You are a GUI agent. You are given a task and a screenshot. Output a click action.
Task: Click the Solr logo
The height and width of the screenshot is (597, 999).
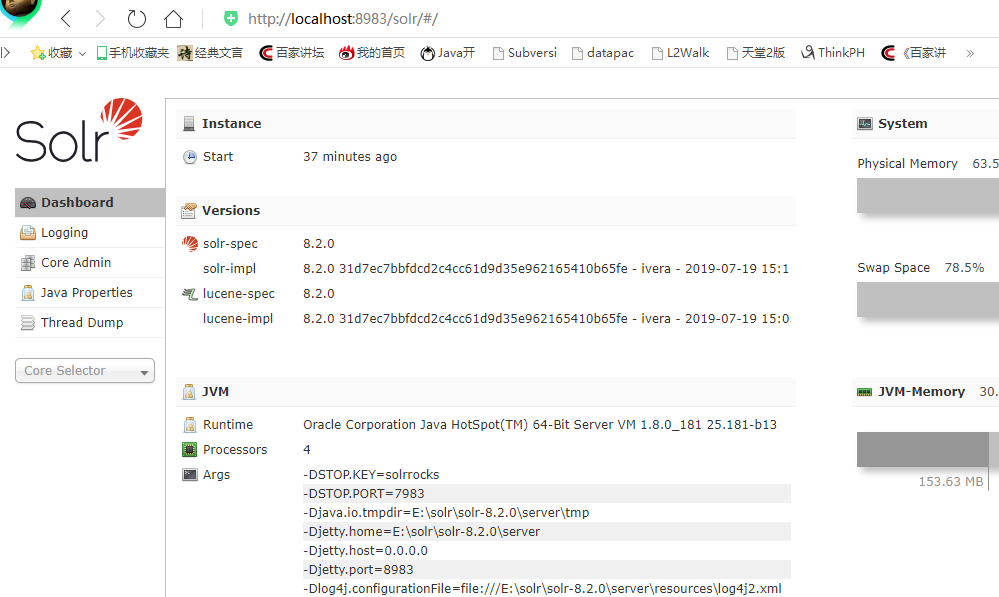[x=79, y=130]
